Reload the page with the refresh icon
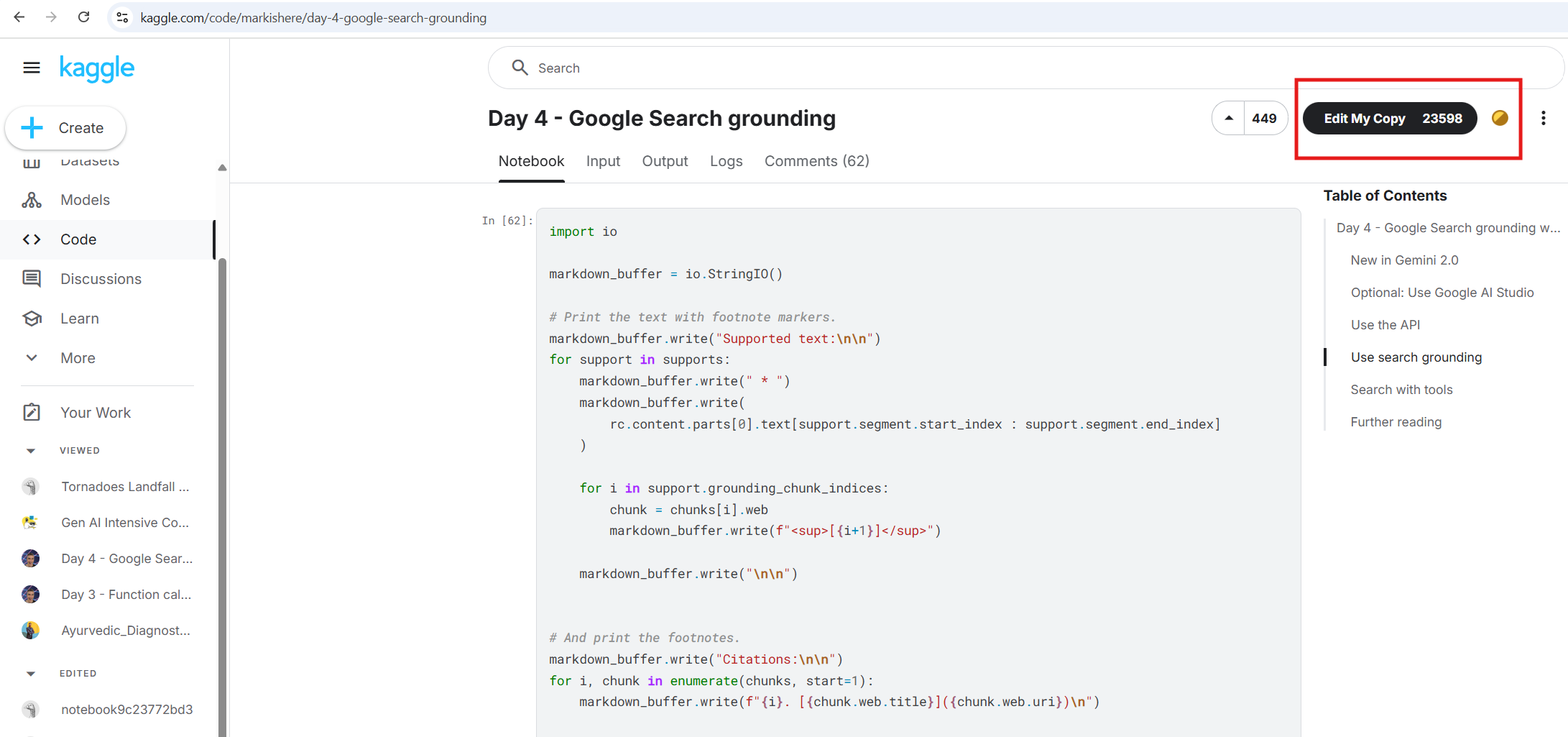The height and width of the screenshot is (737, 1568). click(x=84, y=17)
